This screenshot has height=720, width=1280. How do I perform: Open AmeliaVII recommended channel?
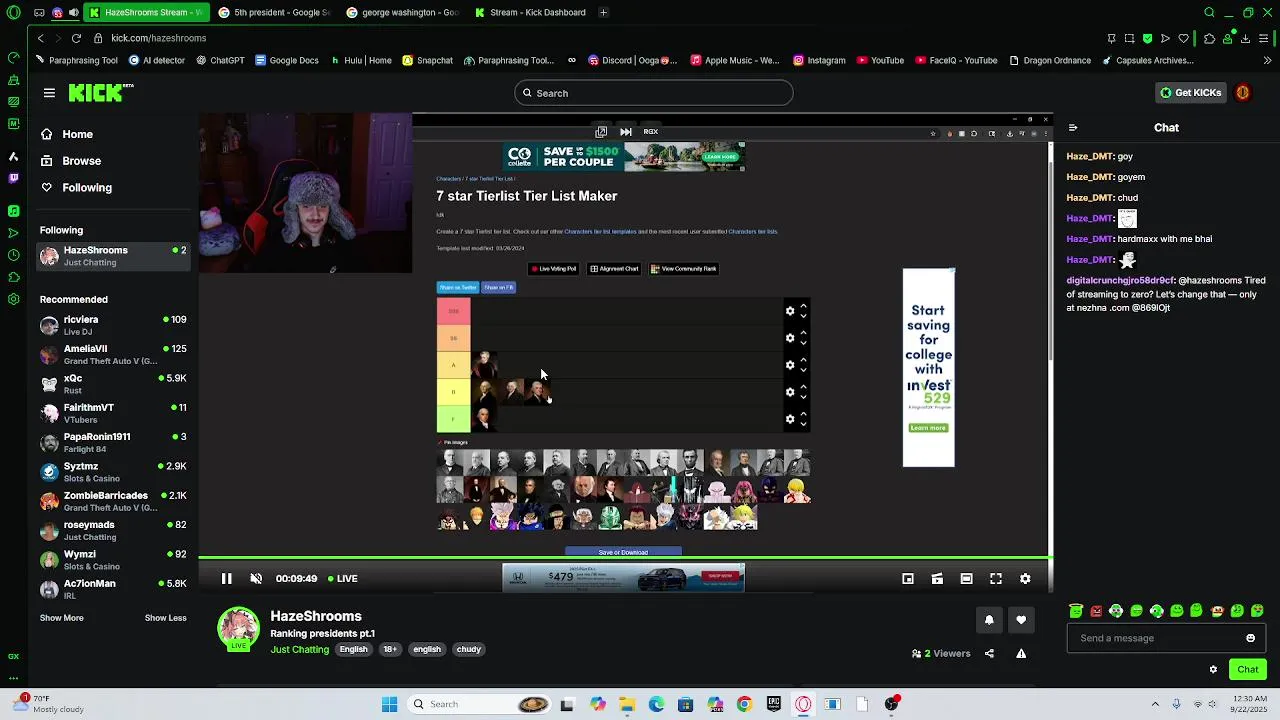point(114,354)
